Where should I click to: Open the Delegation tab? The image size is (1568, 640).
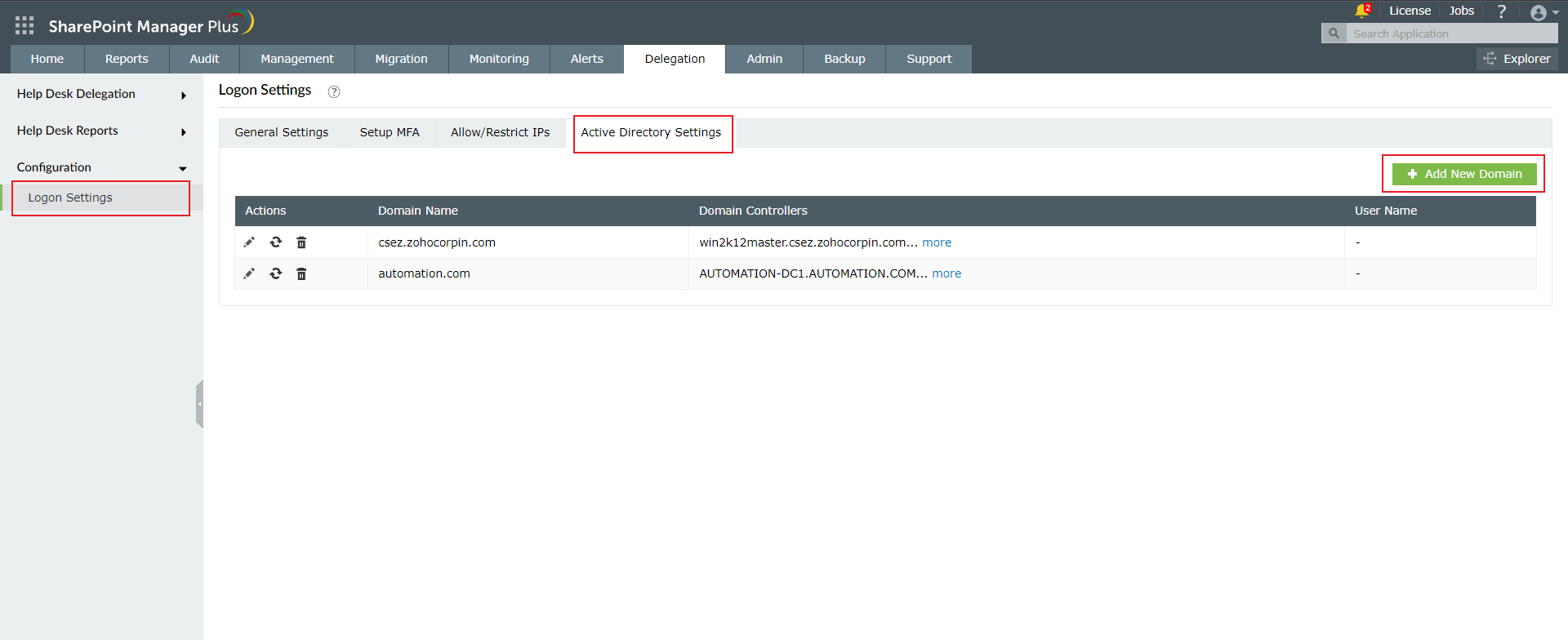coord(675,59)
